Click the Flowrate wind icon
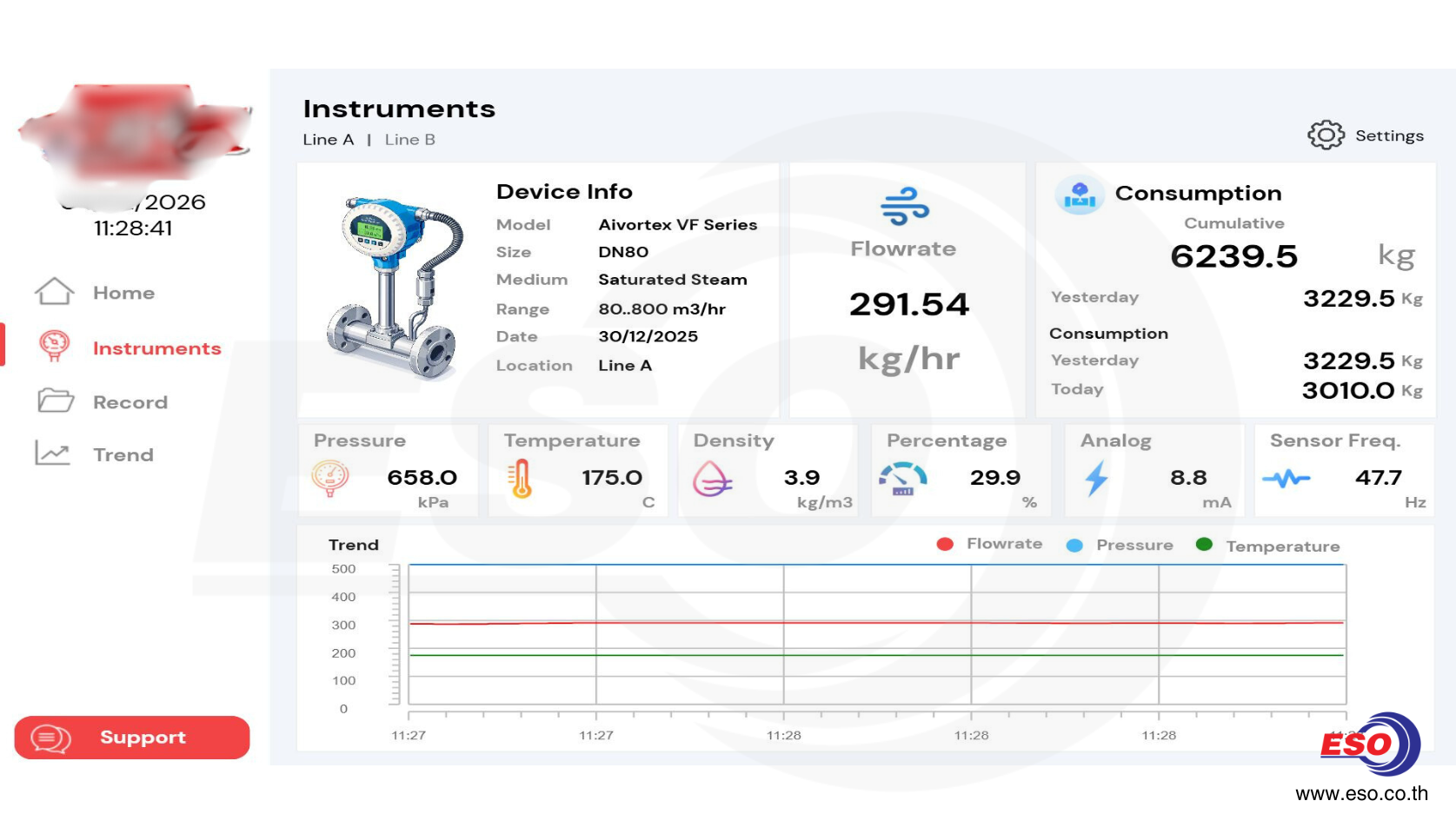 [x=904, y=207]
